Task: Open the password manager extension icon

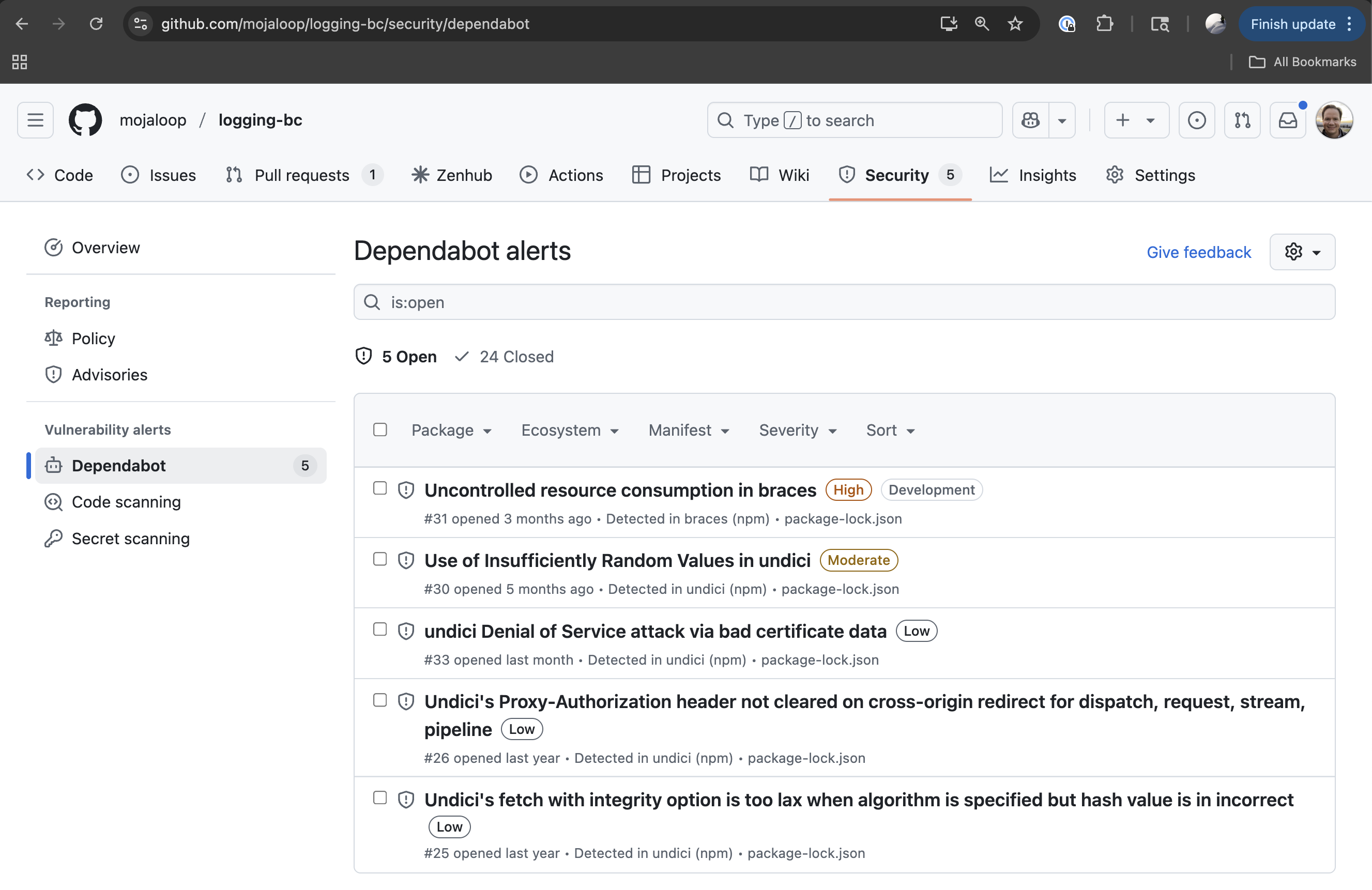Action: point(1067,24)
